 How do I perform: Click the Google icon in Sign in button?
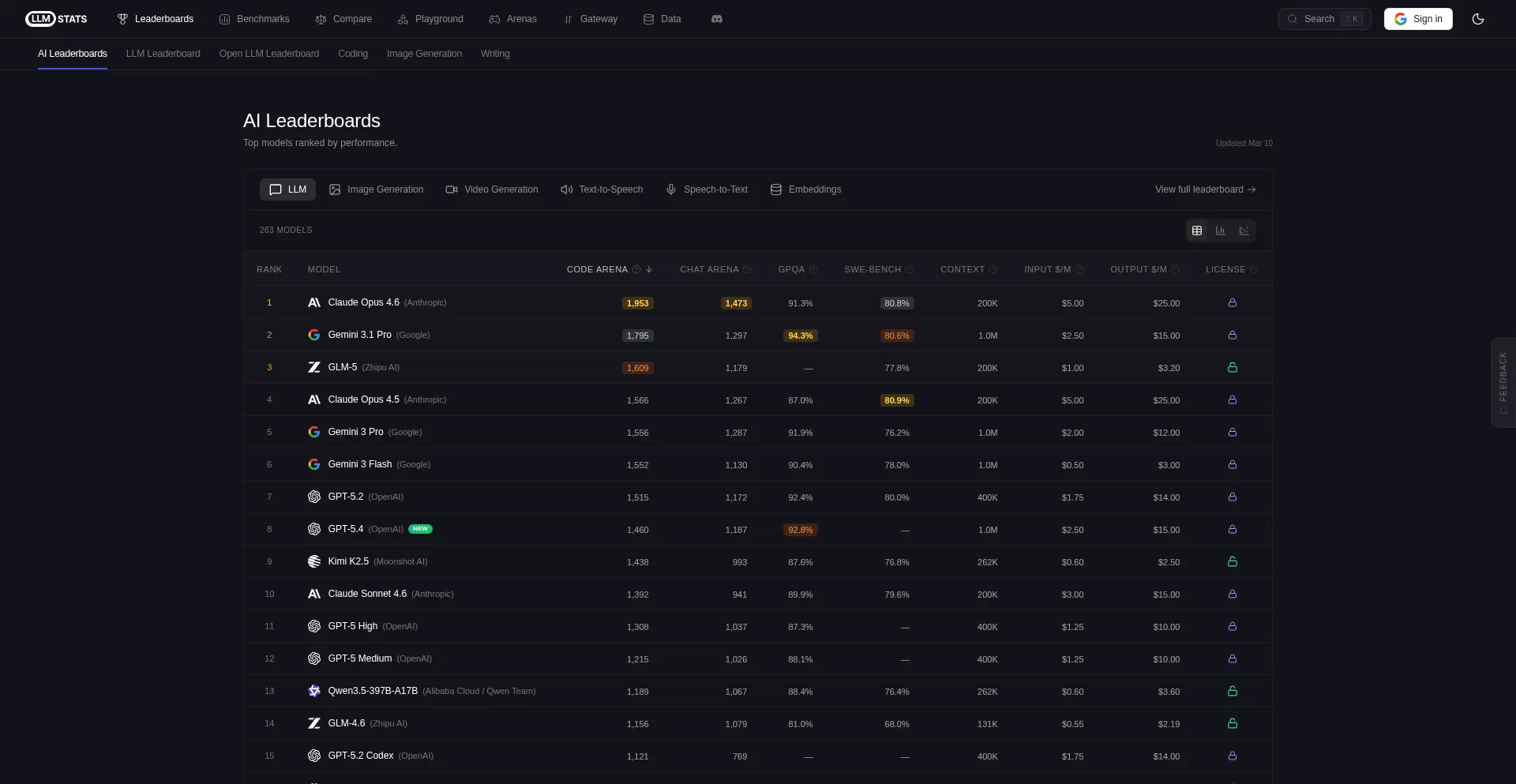point(1401,19)
